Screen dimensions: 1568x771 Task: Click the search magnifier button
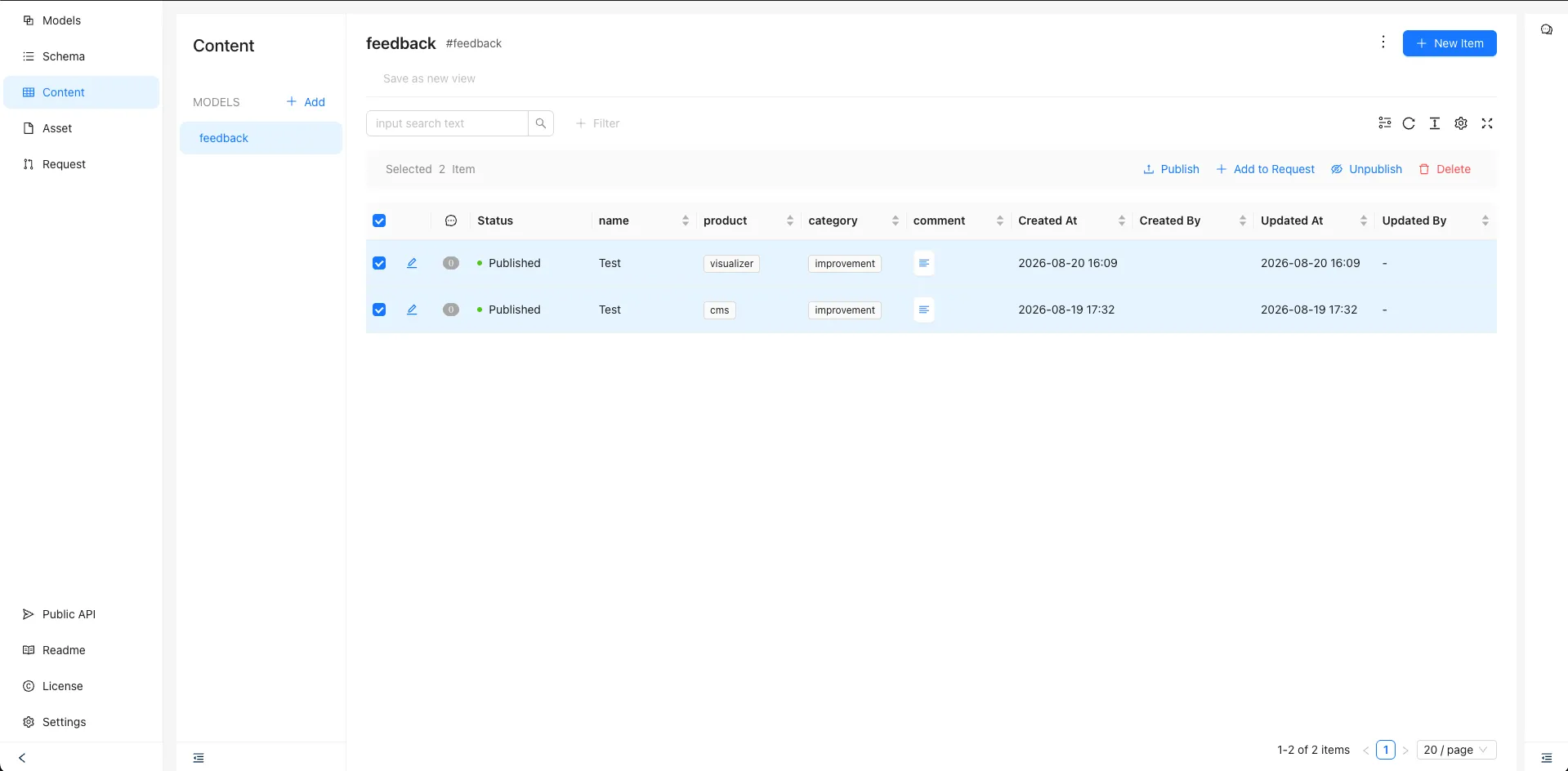point(541,123)
